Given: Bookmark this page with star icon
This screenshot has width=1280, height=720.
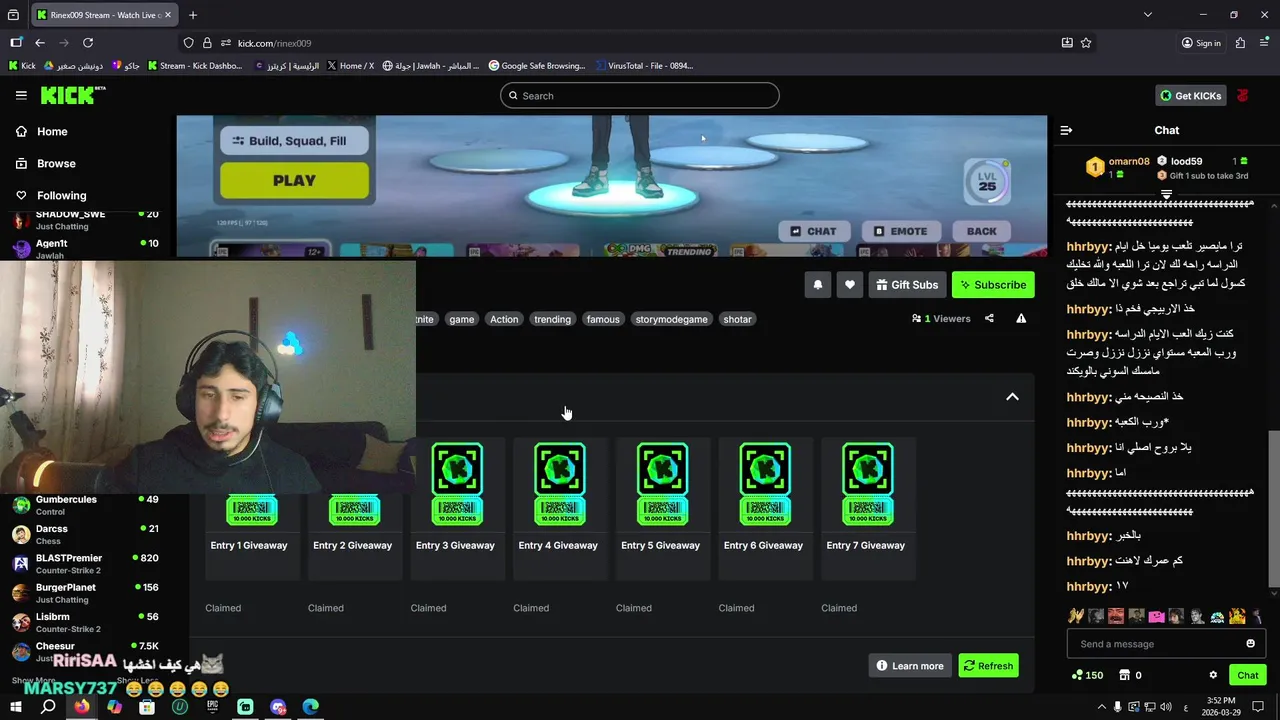Looking at the screenshot, I should point(1086,43).
